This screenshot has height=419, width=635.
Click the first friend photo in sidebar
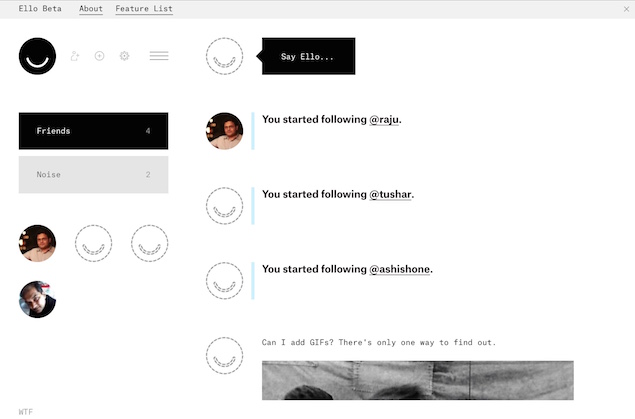pyautogui.click(x=37, y=243)
